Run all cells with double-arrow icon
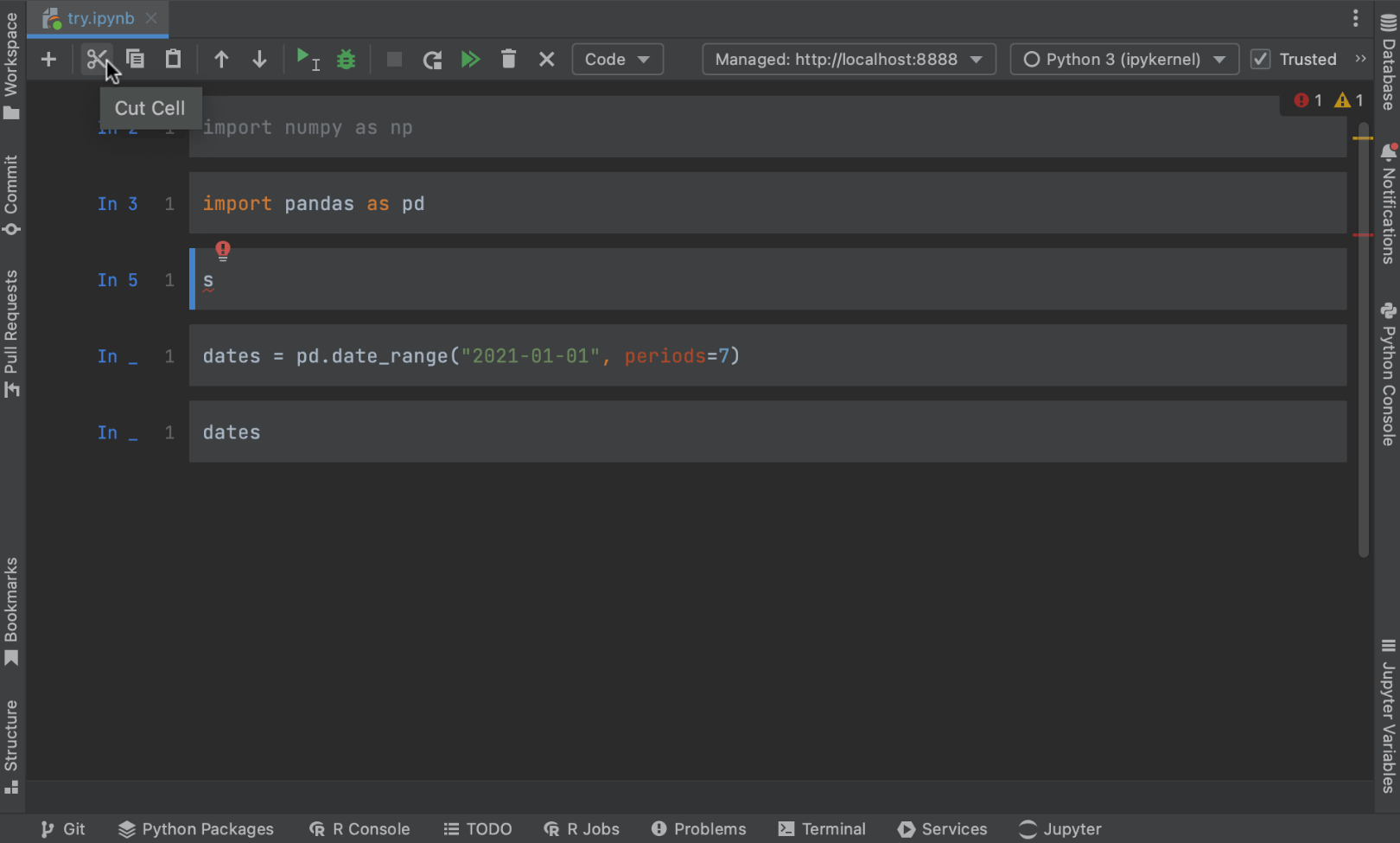The width and height of the screenshot is (1400, 843). 470,60
